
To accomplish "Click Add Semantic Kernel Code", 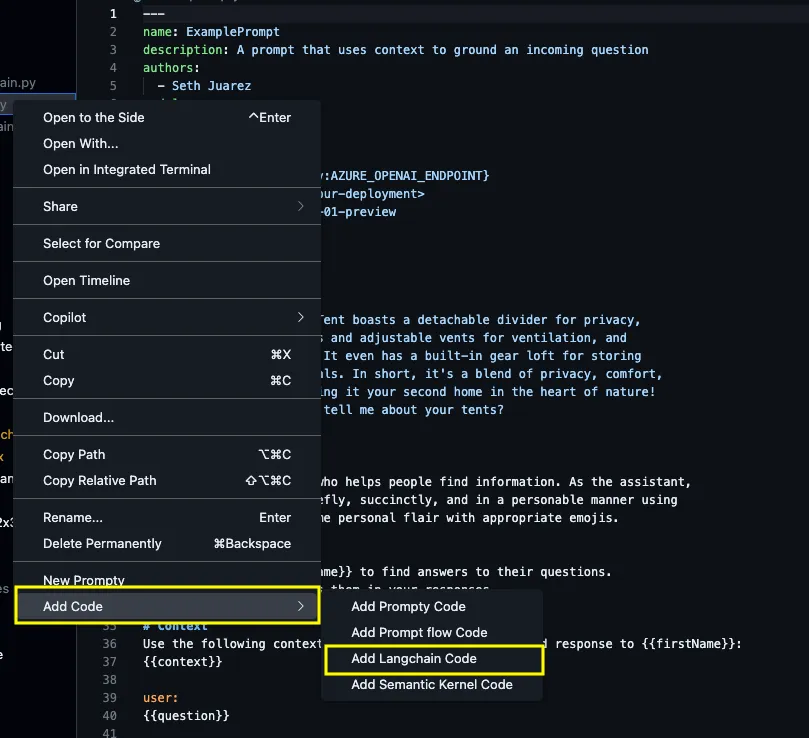I will tap(432, 685).
